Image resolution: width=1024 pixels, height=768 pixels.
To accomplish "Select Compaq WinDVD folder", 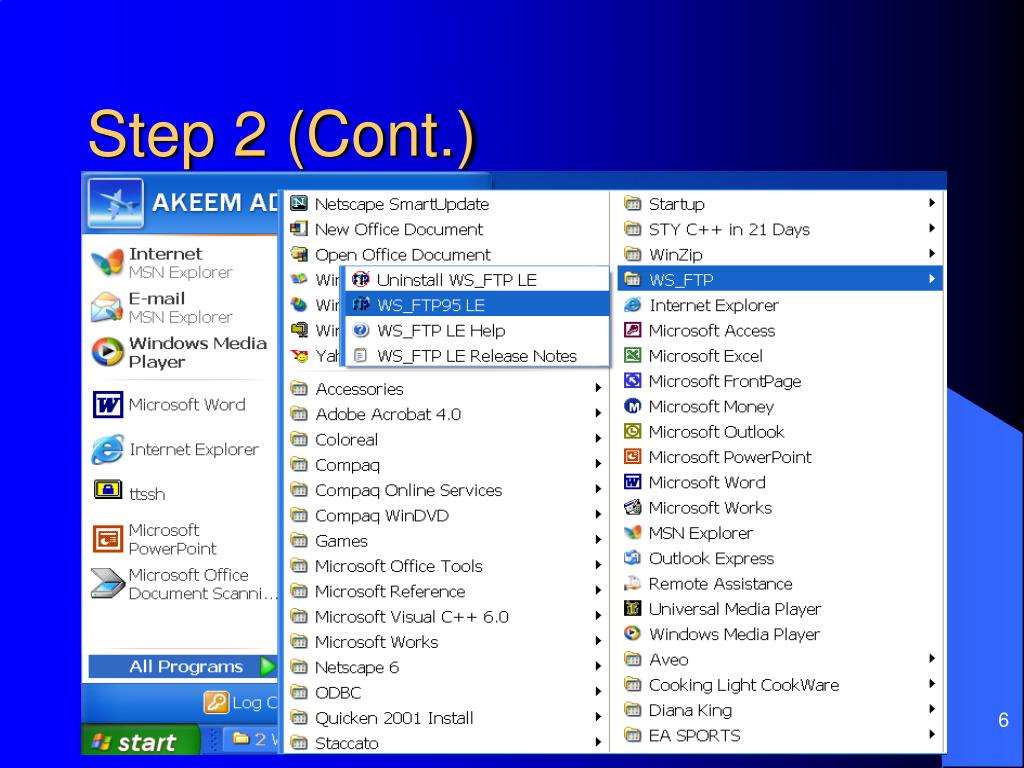I will pos(445,515).
